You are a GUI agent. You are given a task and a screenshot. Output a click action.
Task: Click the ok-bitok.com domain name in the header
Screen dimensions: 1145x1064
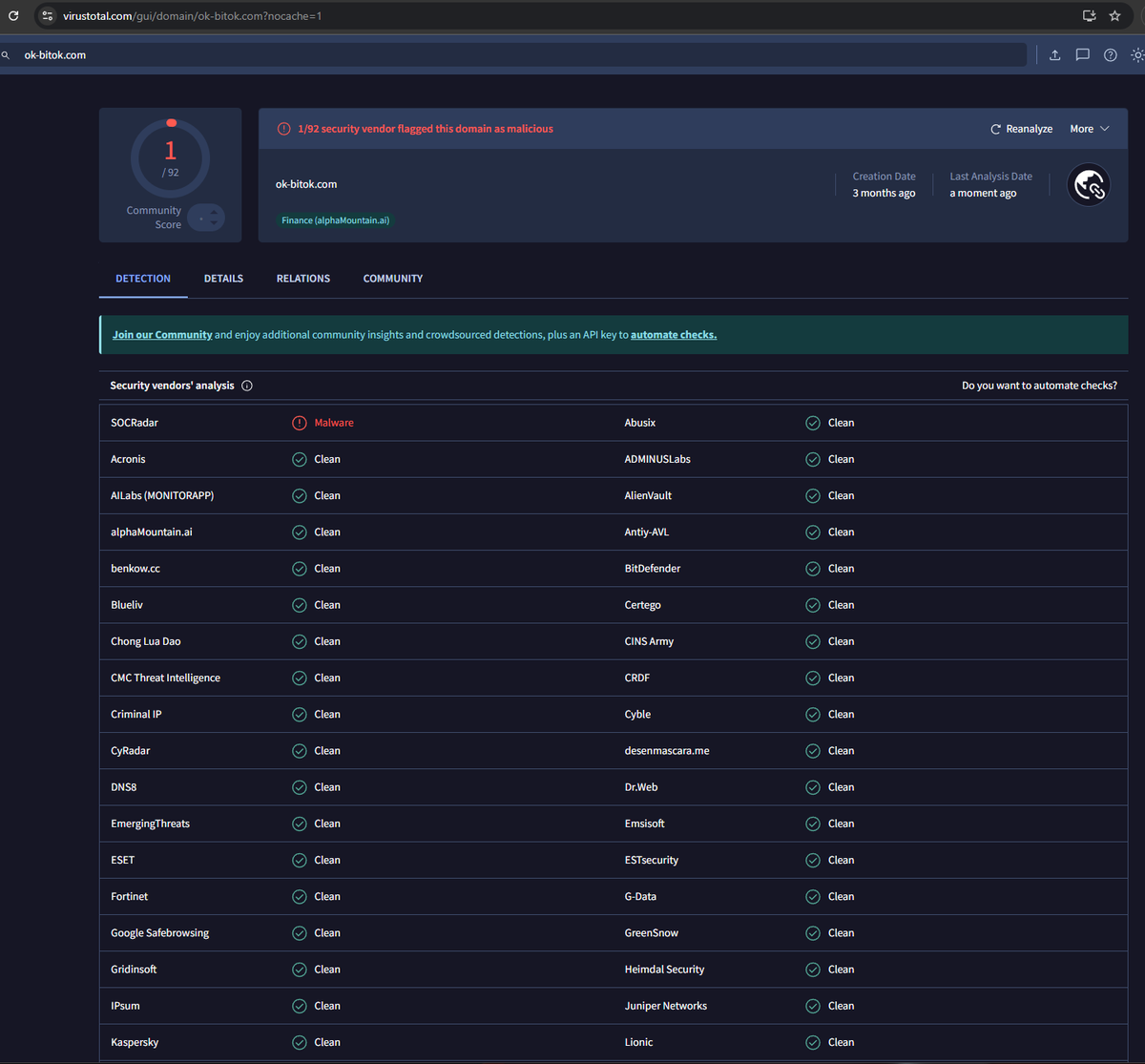pos(306,184)
